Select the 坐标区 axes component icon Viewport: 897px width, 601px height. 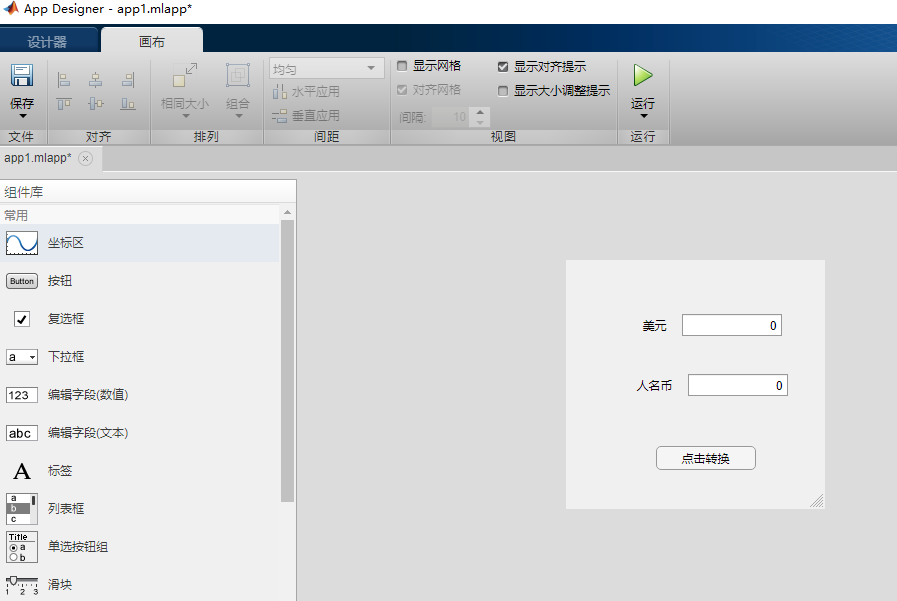(x=22, y=243)
